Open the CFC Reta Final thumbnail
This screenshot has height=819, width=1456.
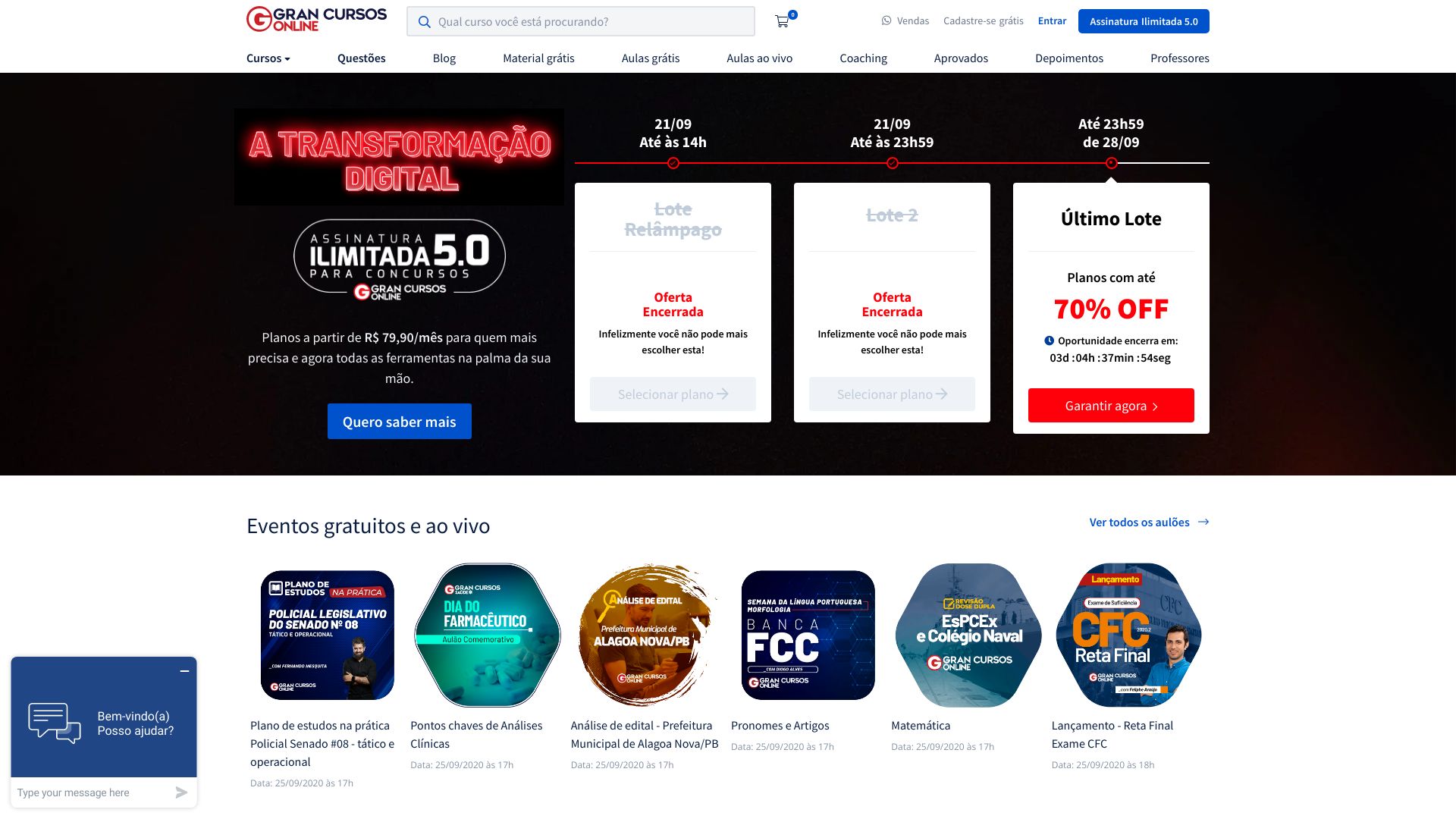tap(1128, 635)
